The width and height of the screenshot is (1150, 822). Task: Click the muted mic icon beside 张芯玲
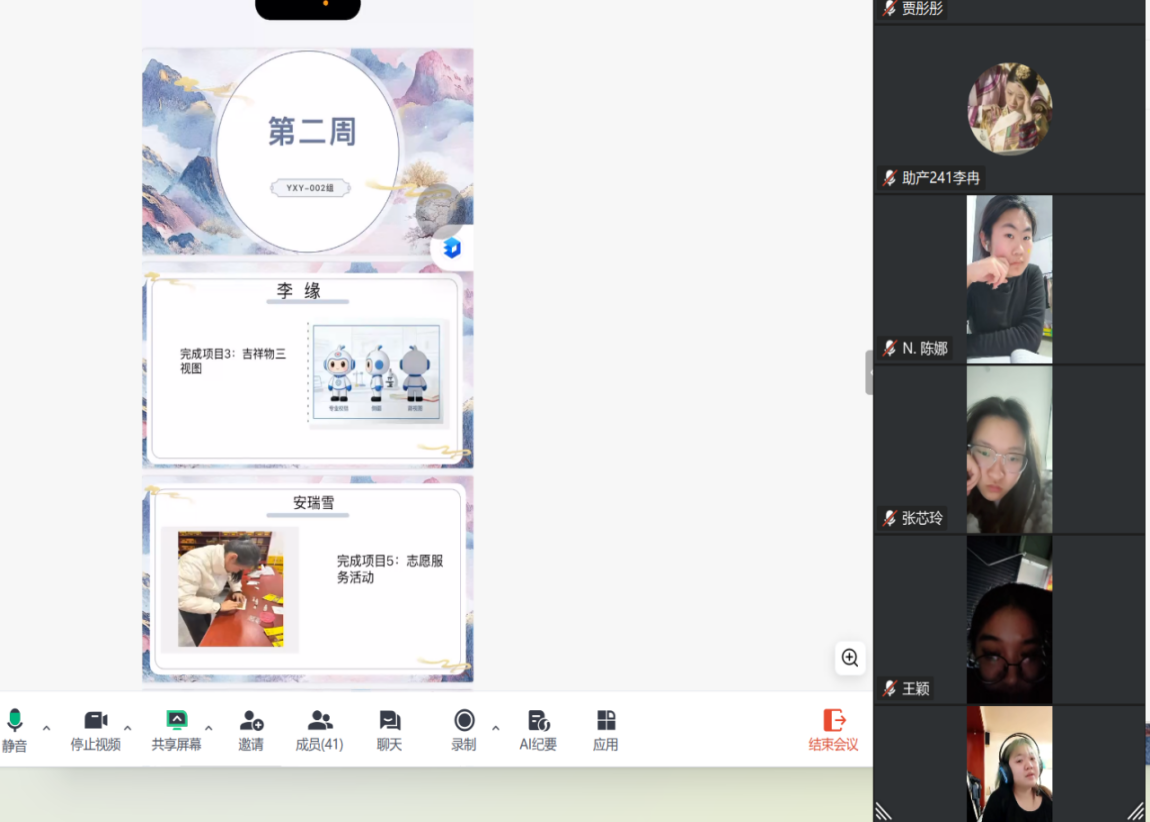(x=889, y=518)
